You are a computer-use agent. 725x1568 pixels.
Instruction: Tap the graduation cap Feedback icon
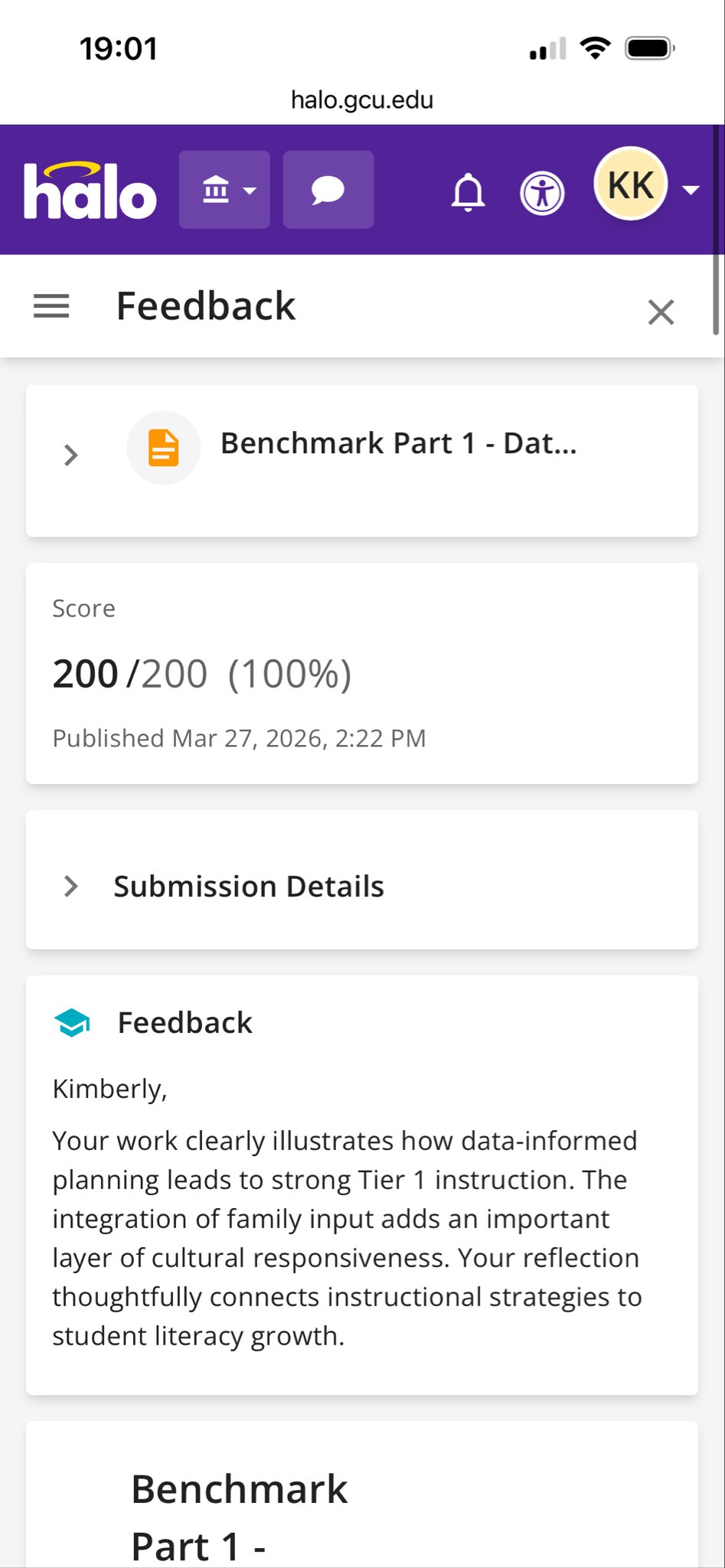pos(72,1023)
